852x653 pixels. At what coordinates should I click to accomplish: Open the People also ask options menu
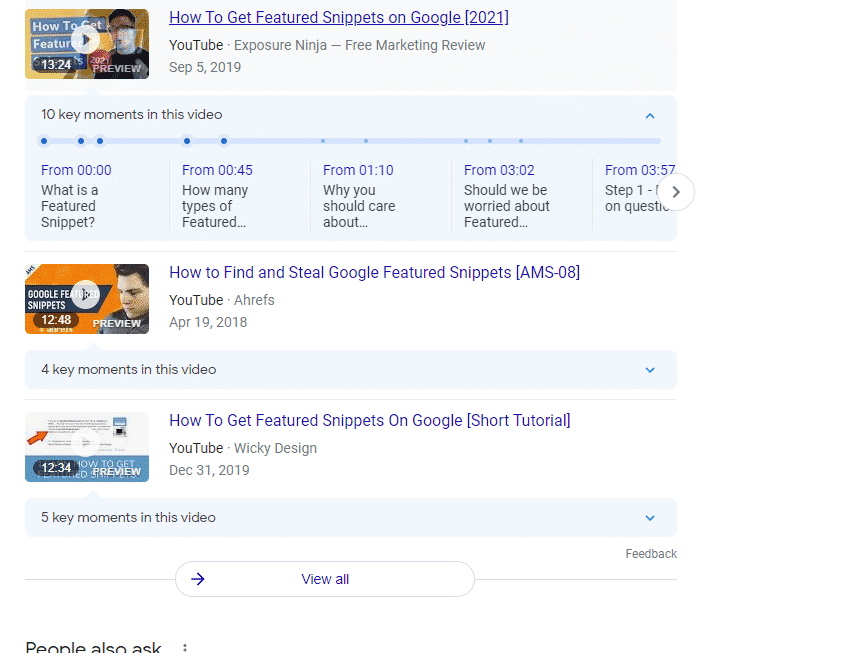184,647
